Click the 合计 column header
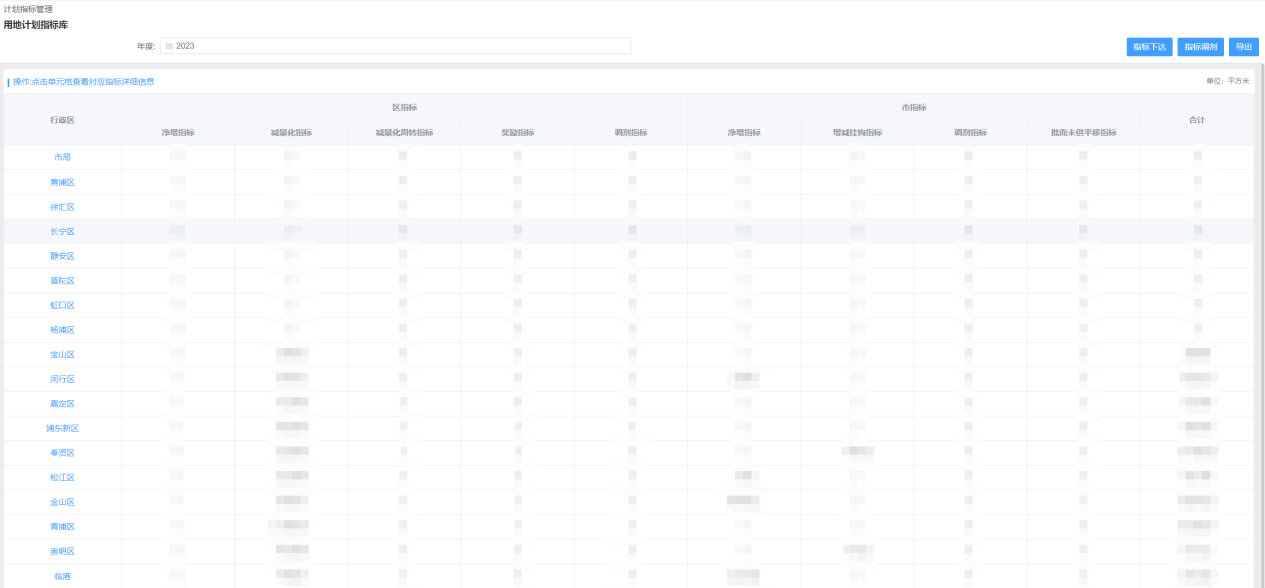Image resolution: width=1265 pixels, height=588 pixels. click(x=1196, y=120)
